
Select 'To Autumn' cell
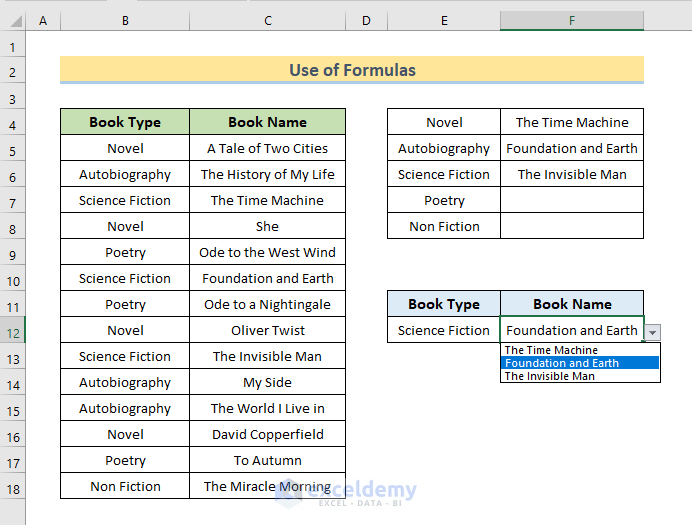(267, 460)
